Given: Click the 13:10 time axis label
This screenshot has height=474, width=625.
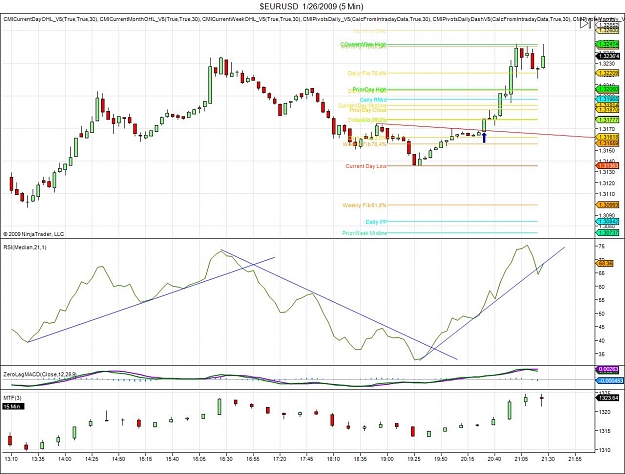Looking at the screenshot, I should [x=11, y=459].
